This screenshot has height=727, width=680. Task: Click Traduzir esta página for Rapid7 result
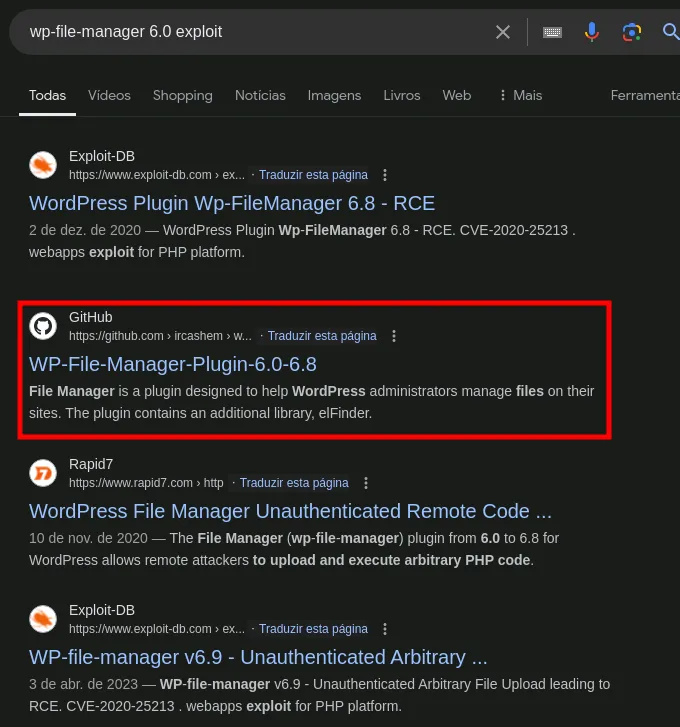(x=294, y=483)
